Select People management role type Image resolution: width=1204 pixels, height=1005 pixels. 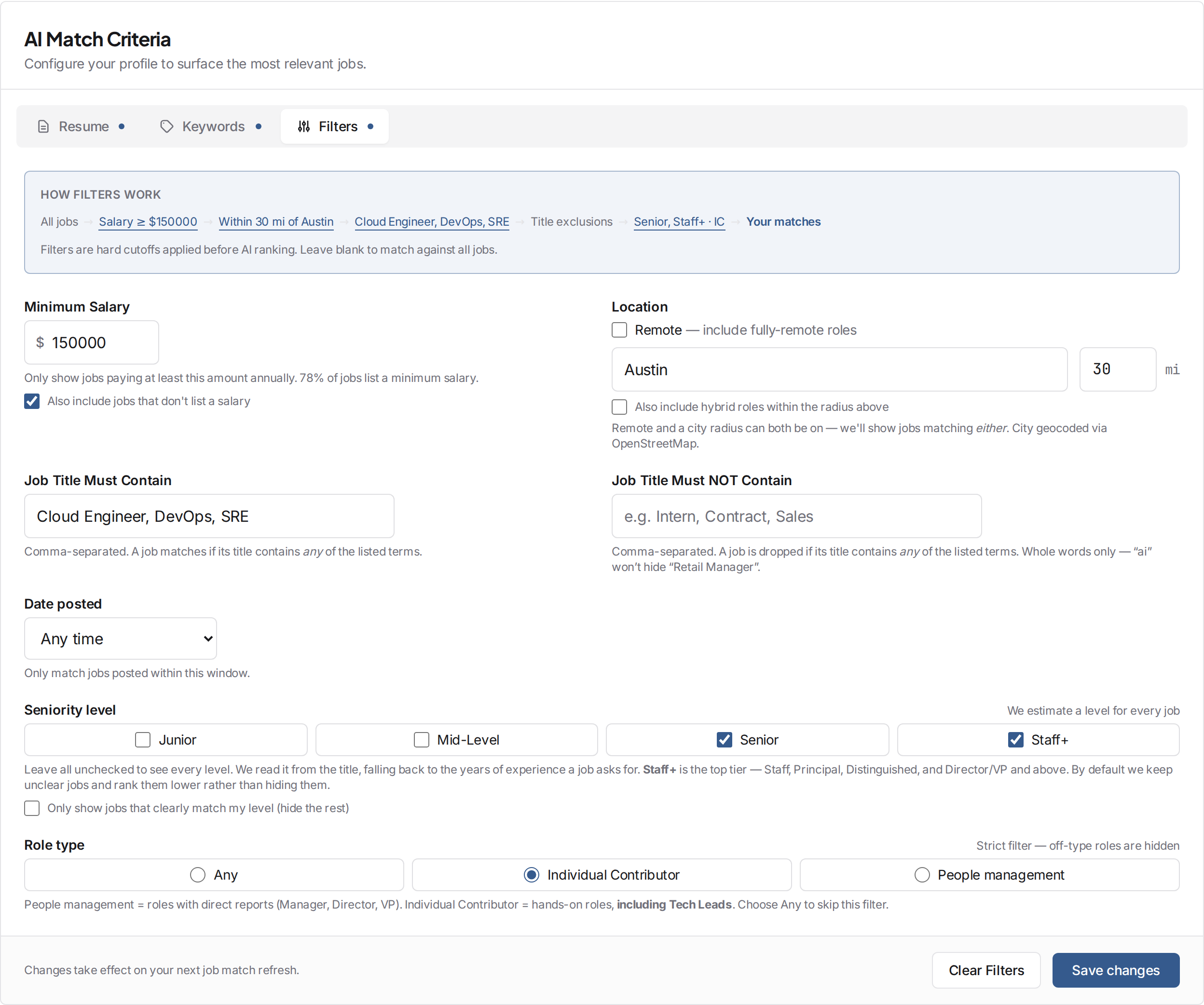pyautogui.click(x=922, y=875)
